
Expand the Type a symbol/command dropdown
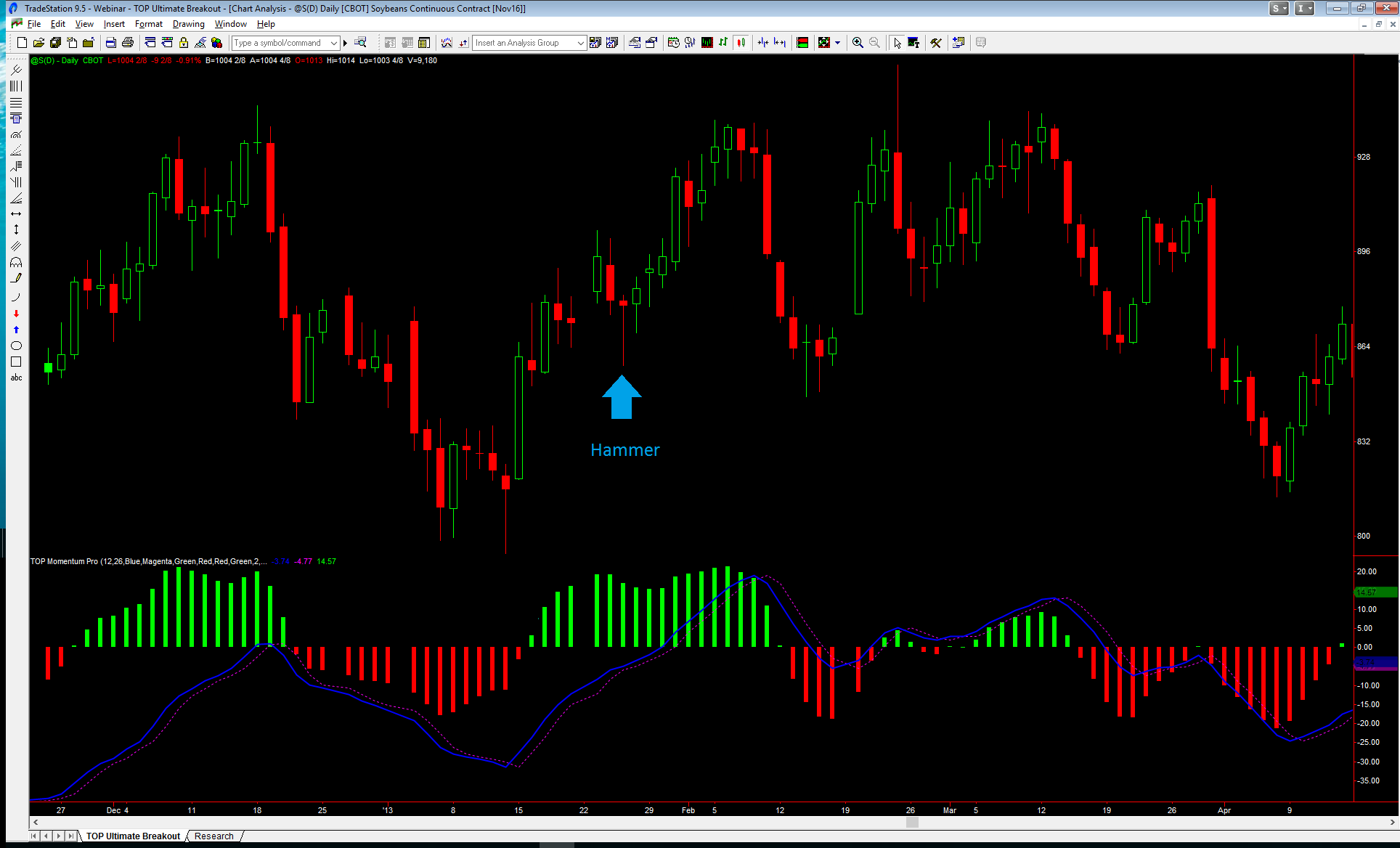[334, 43]
